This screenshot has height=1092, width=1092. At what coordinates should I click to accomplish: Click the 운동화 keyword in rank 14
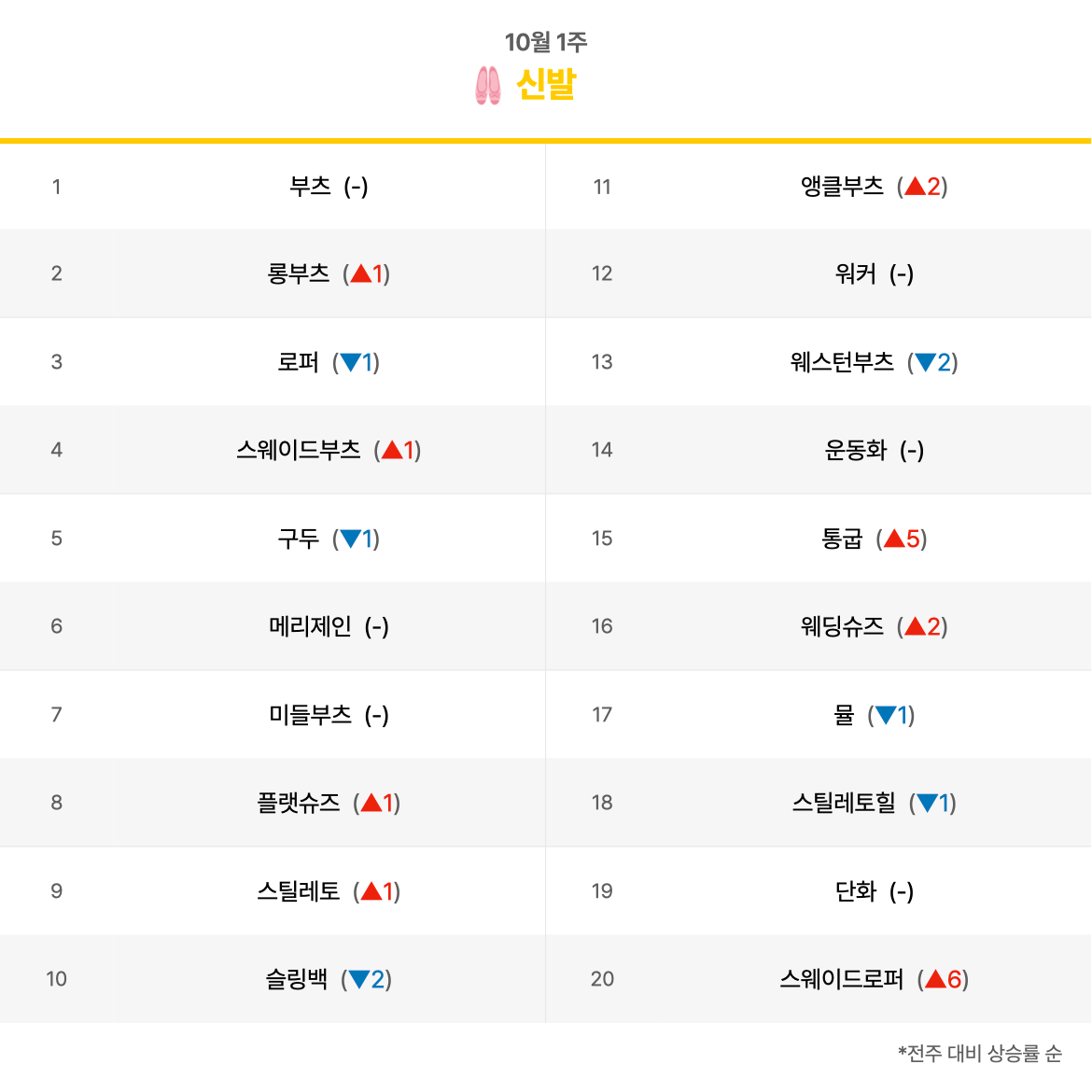pos(855,451)
